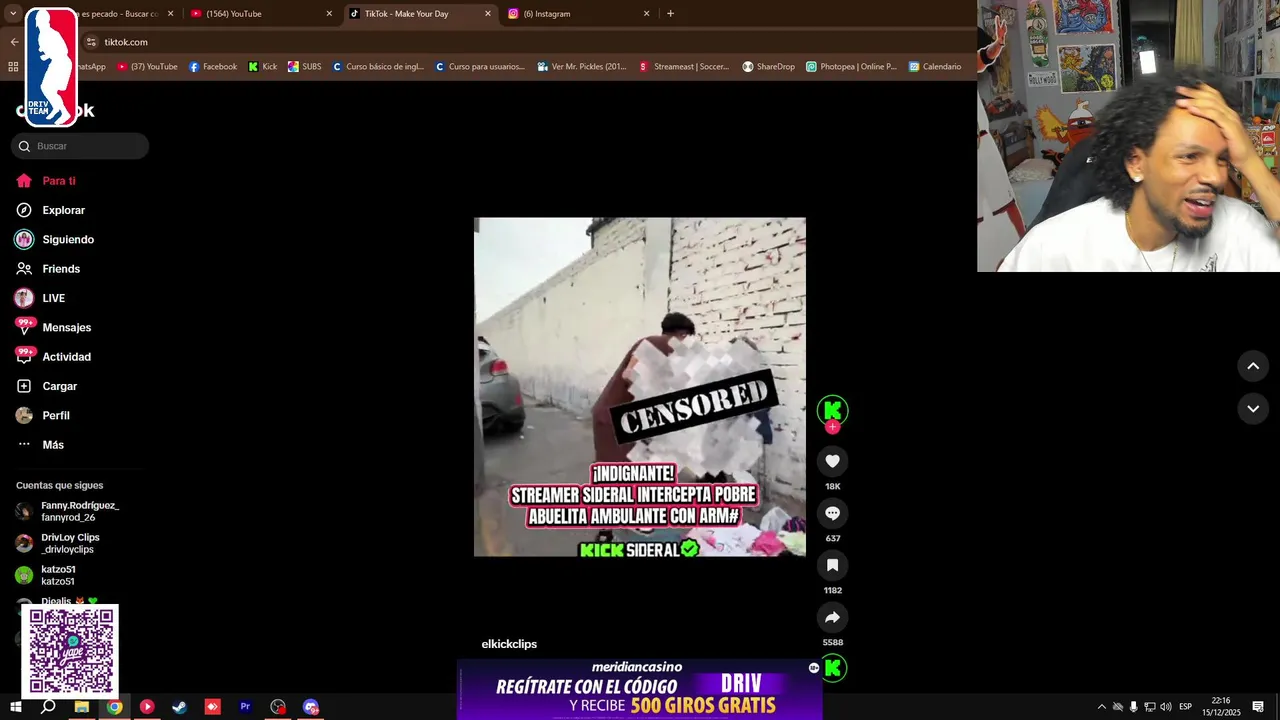
Task: Open the ESP language selector
Action: pyautogui.click(x=1186, y=707)
